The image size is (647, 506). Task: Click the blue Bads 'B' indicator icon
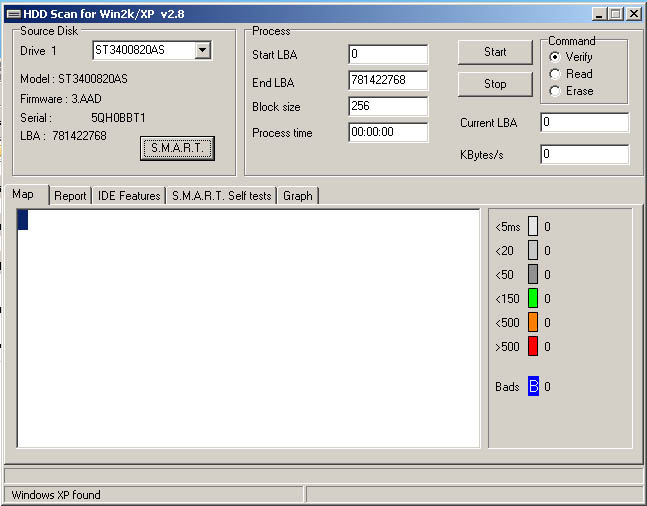tap(533, 386)
